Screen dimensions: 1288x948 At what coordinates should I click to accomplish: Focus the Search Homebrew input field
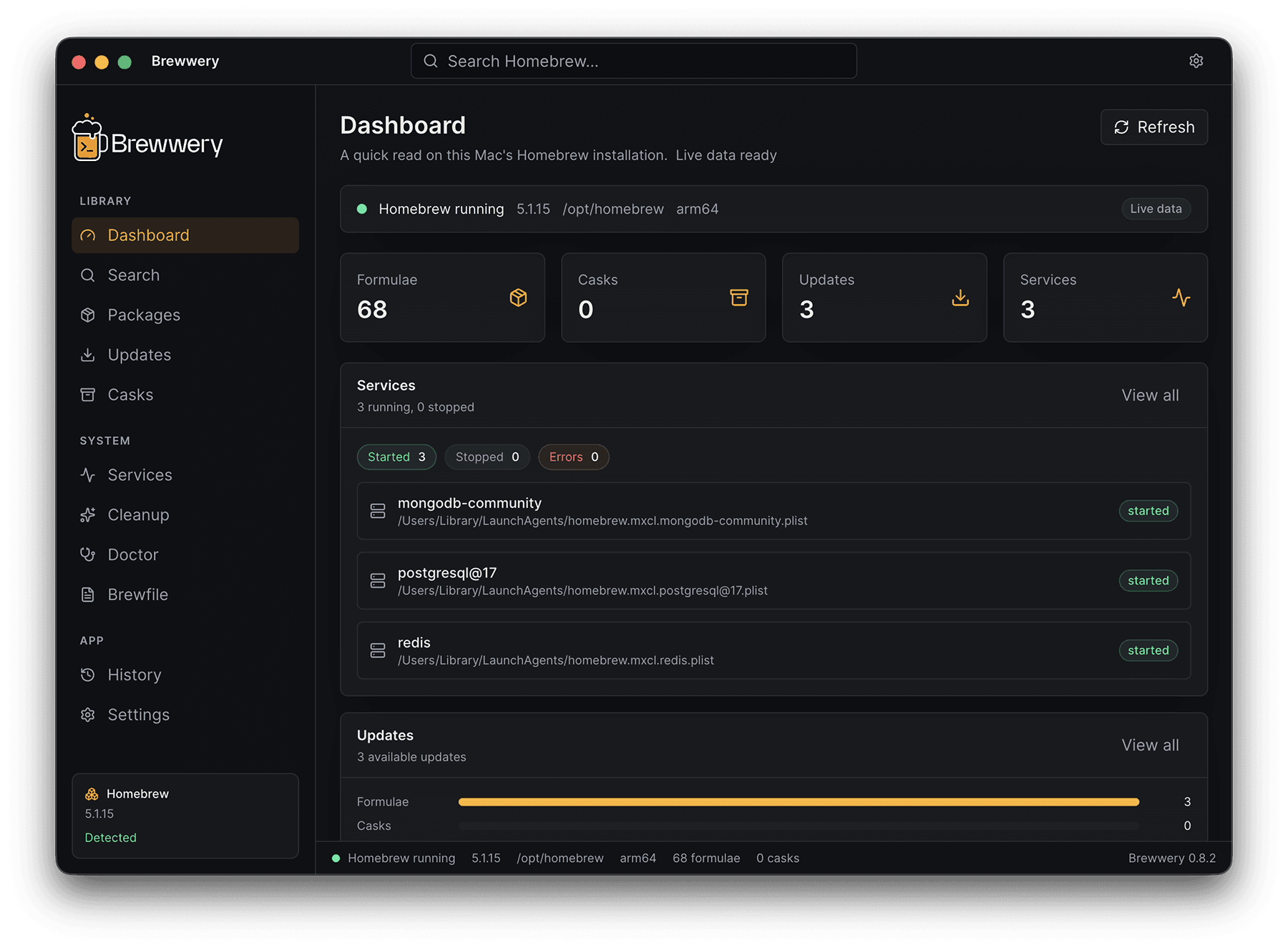click(x=634, y=61)
